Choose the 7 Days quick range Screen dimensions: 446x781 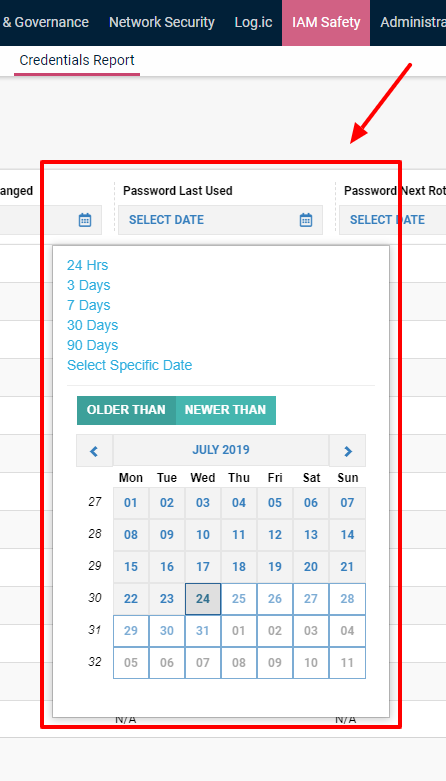click(x=89, y=305)
